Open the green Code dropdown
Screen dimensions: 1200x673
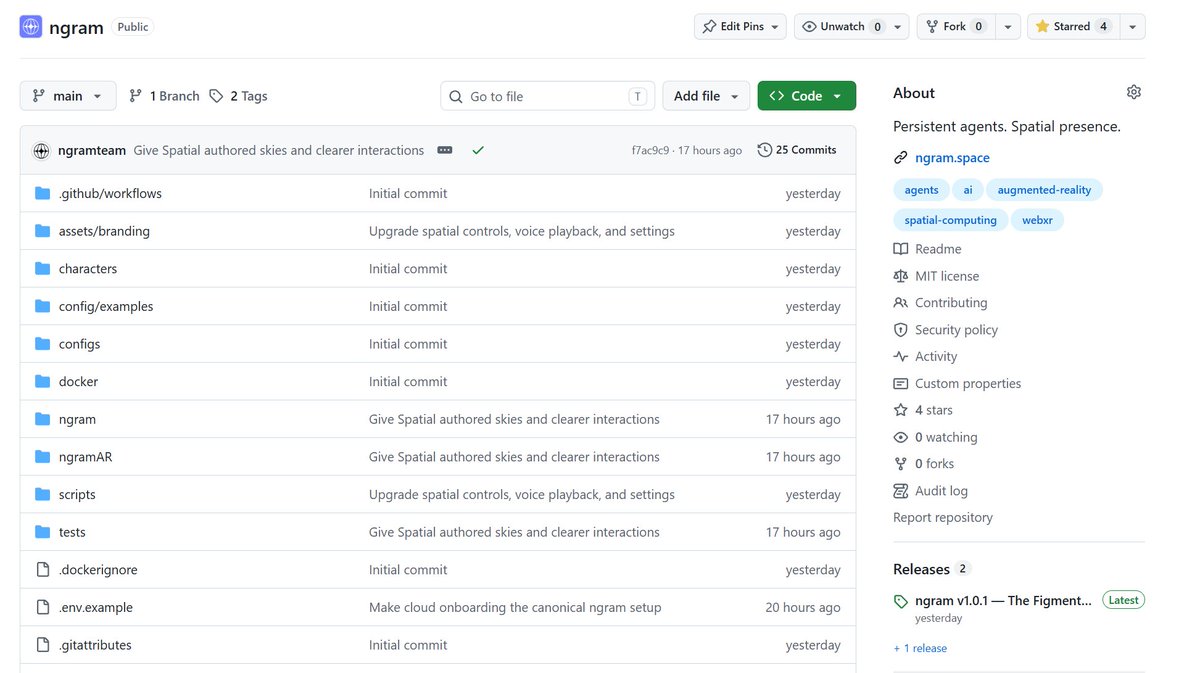point(807,96)
